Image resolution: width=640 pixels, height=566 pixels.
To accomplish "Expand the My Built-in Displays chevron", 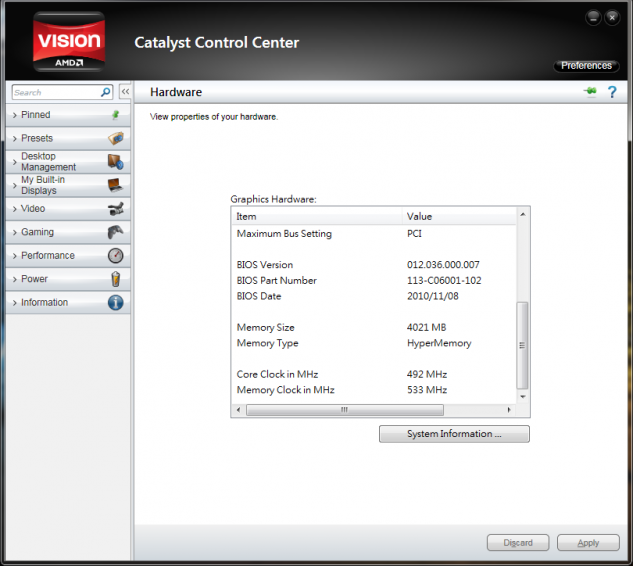I will [15, 186].
